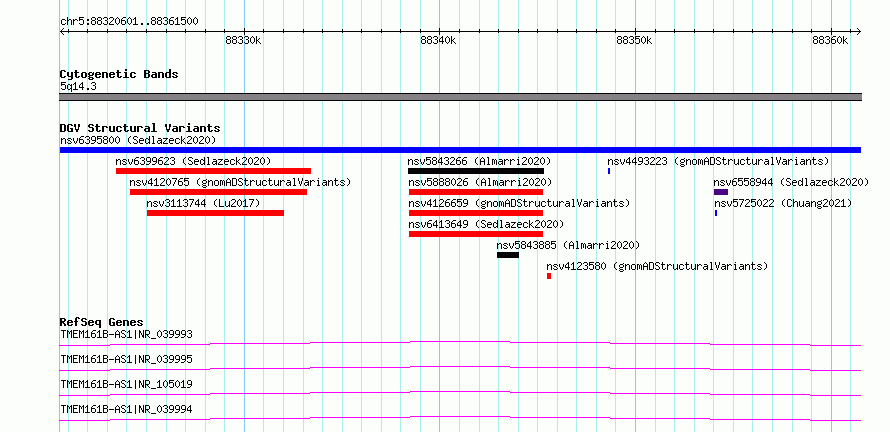
Task: Open the nsv6399623 (Sedlazeck2020) label
Action: [193, 161]
